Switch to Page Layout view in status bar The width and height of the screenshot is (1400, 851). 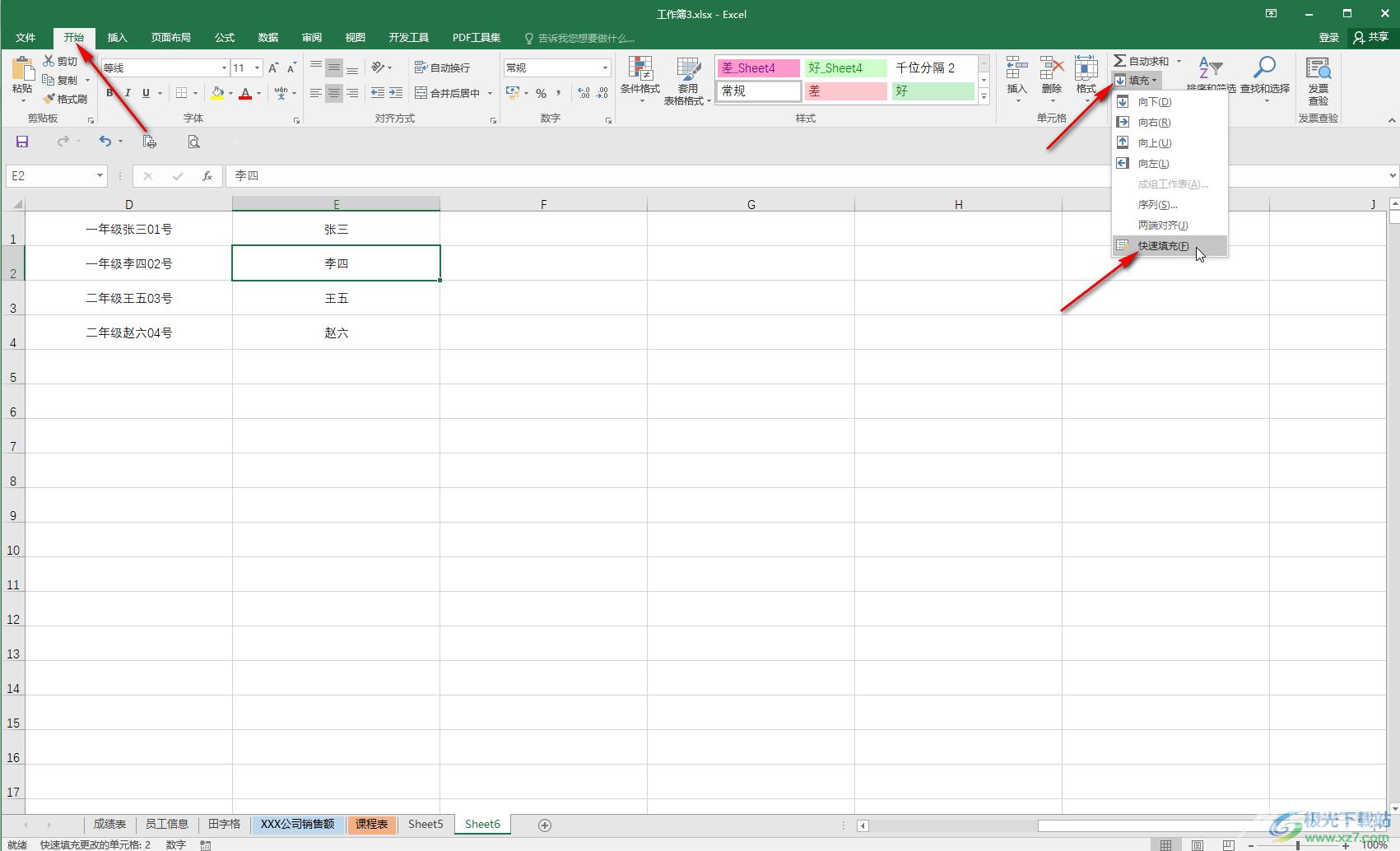click(x=1198, y=844)
